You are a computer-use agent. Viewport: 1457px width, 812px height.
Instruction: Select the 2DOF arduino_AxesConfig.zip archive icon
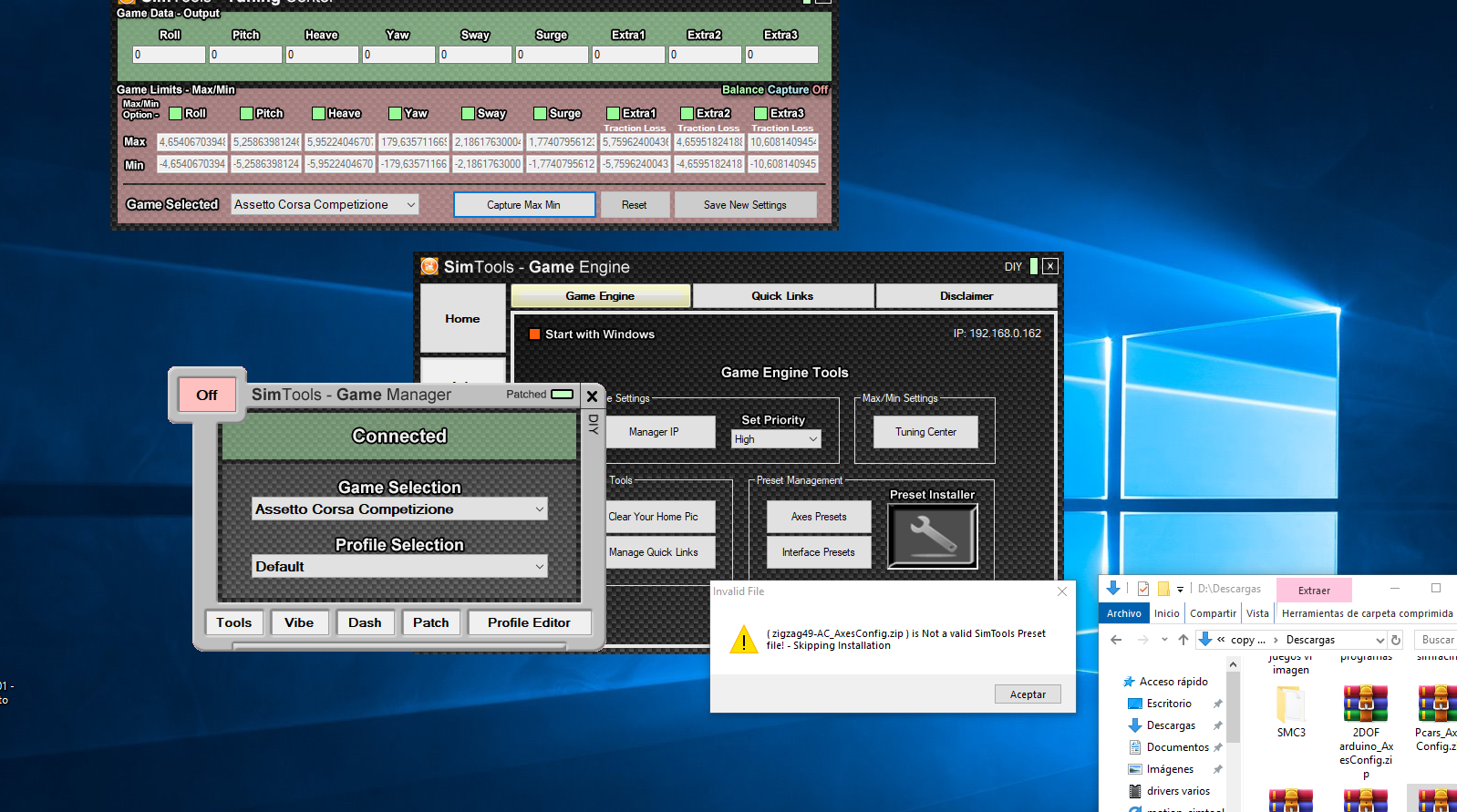(x=1366, y=704)
